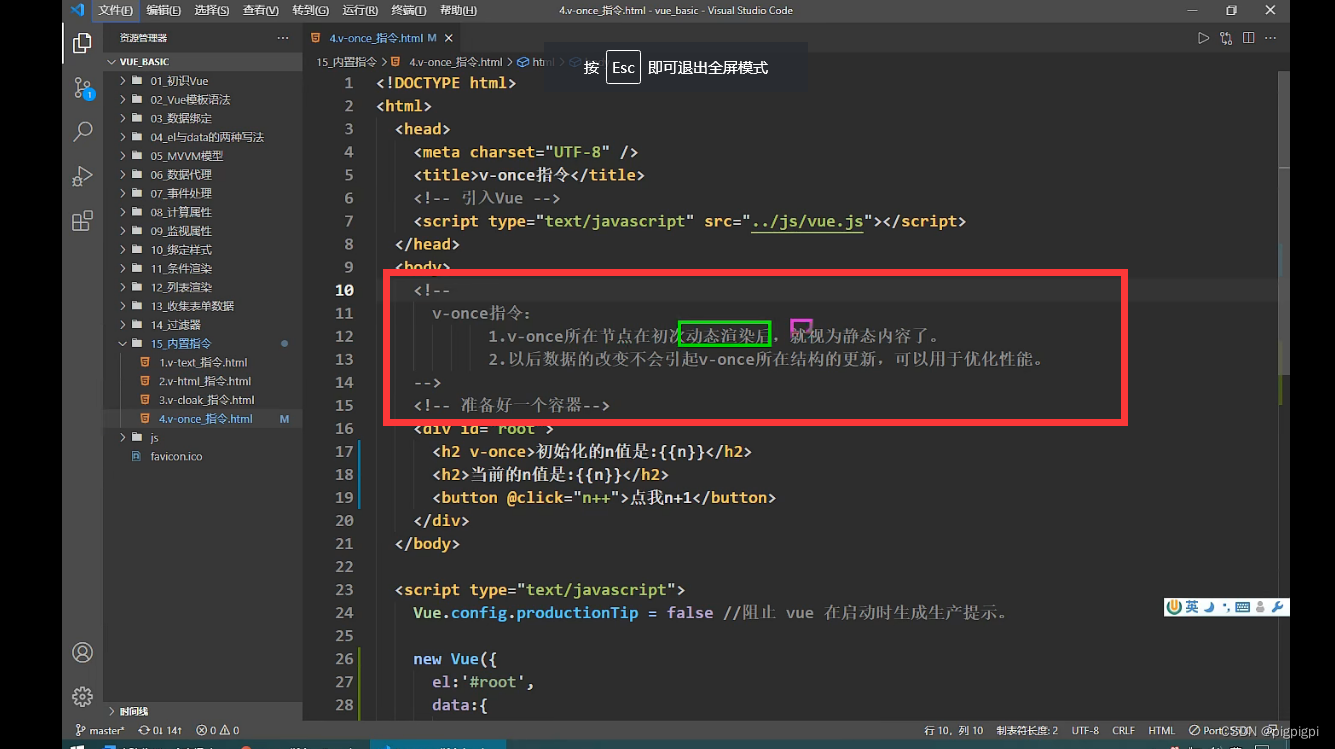Open Source Control view in activity bar
Screen dimensions: 1335x749
point(83,88)
